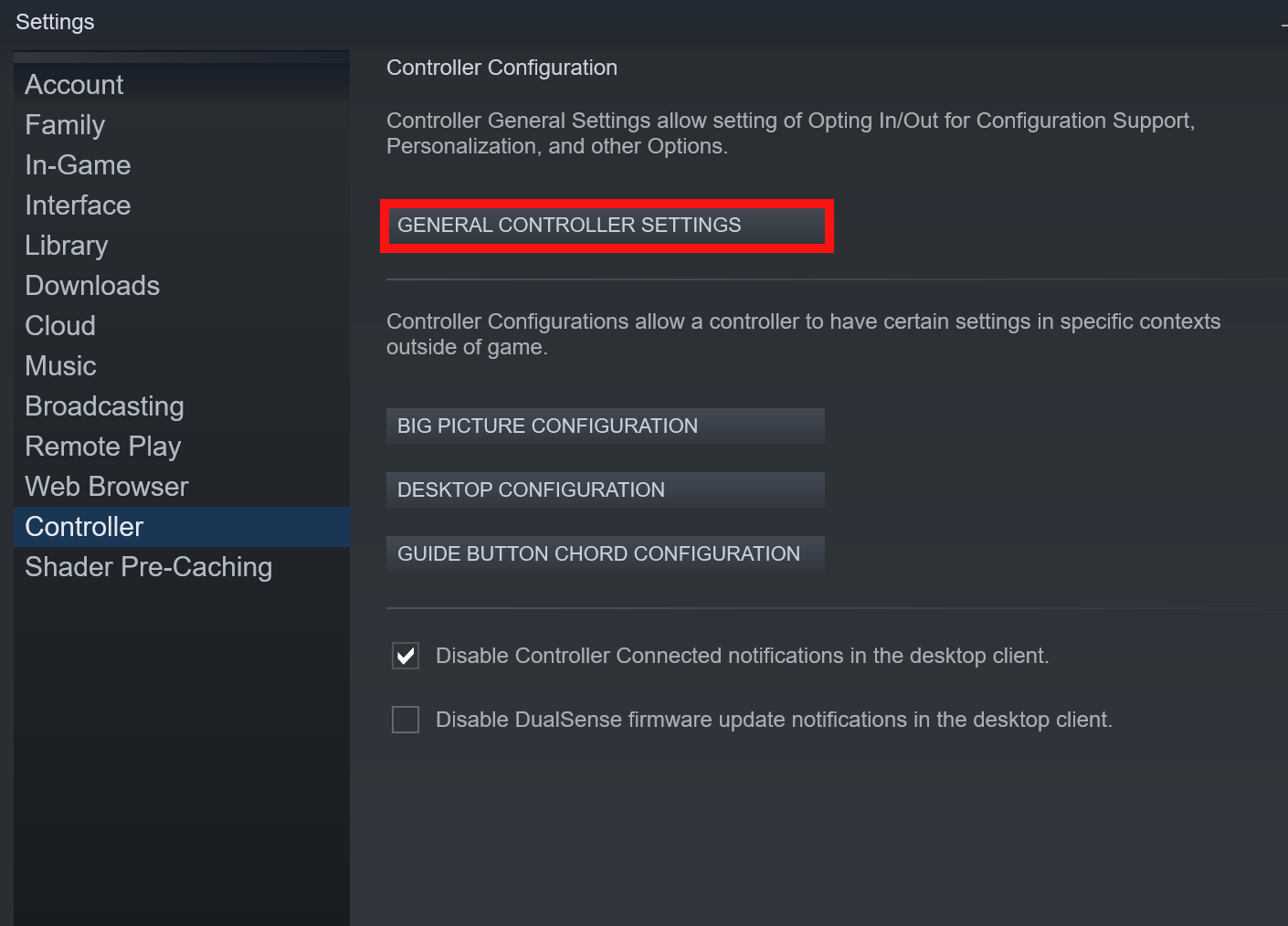Go to Cloud settings

tap(60, 326)
